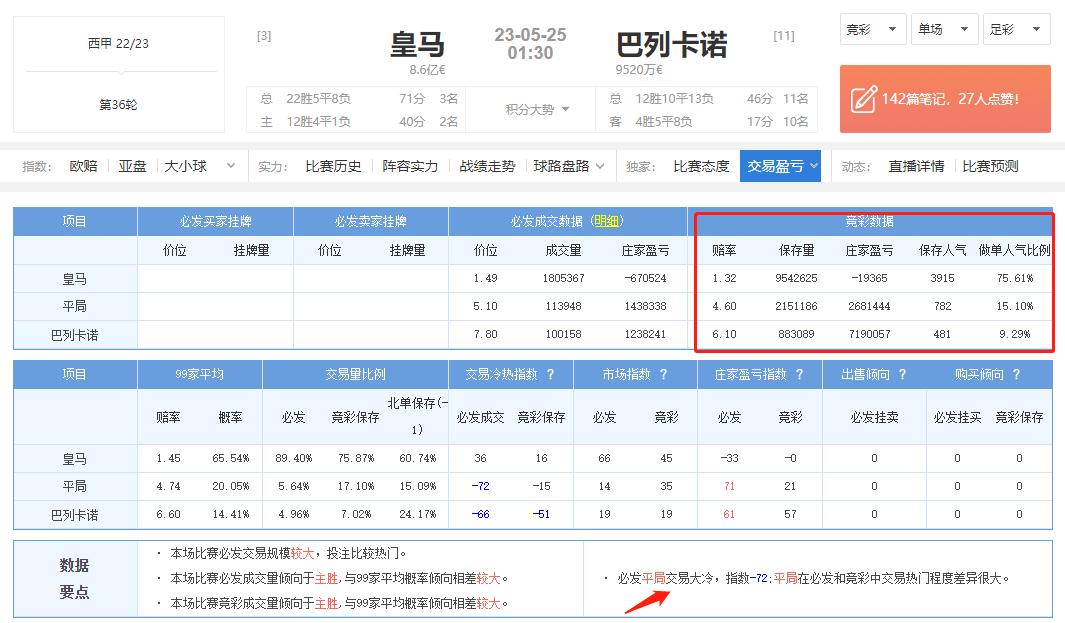The width and height of the screenshot is (1065, 623).
Task: Click the 出售倾向 help question mark
Action: click(902, 375)
